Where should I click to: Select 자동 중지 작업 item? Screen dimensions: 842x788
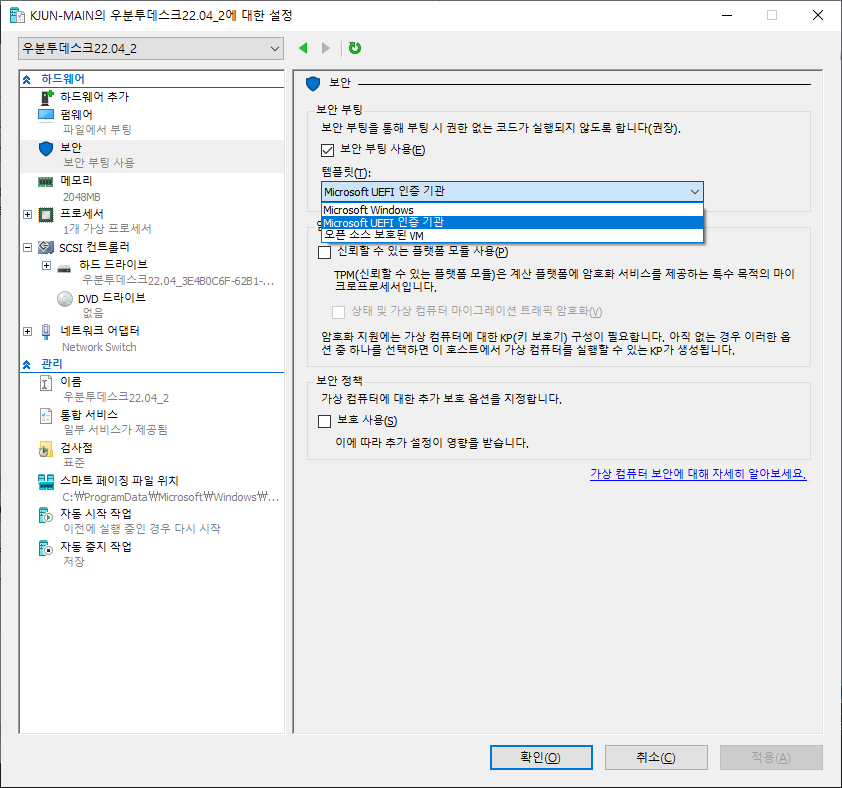[152, 554]
